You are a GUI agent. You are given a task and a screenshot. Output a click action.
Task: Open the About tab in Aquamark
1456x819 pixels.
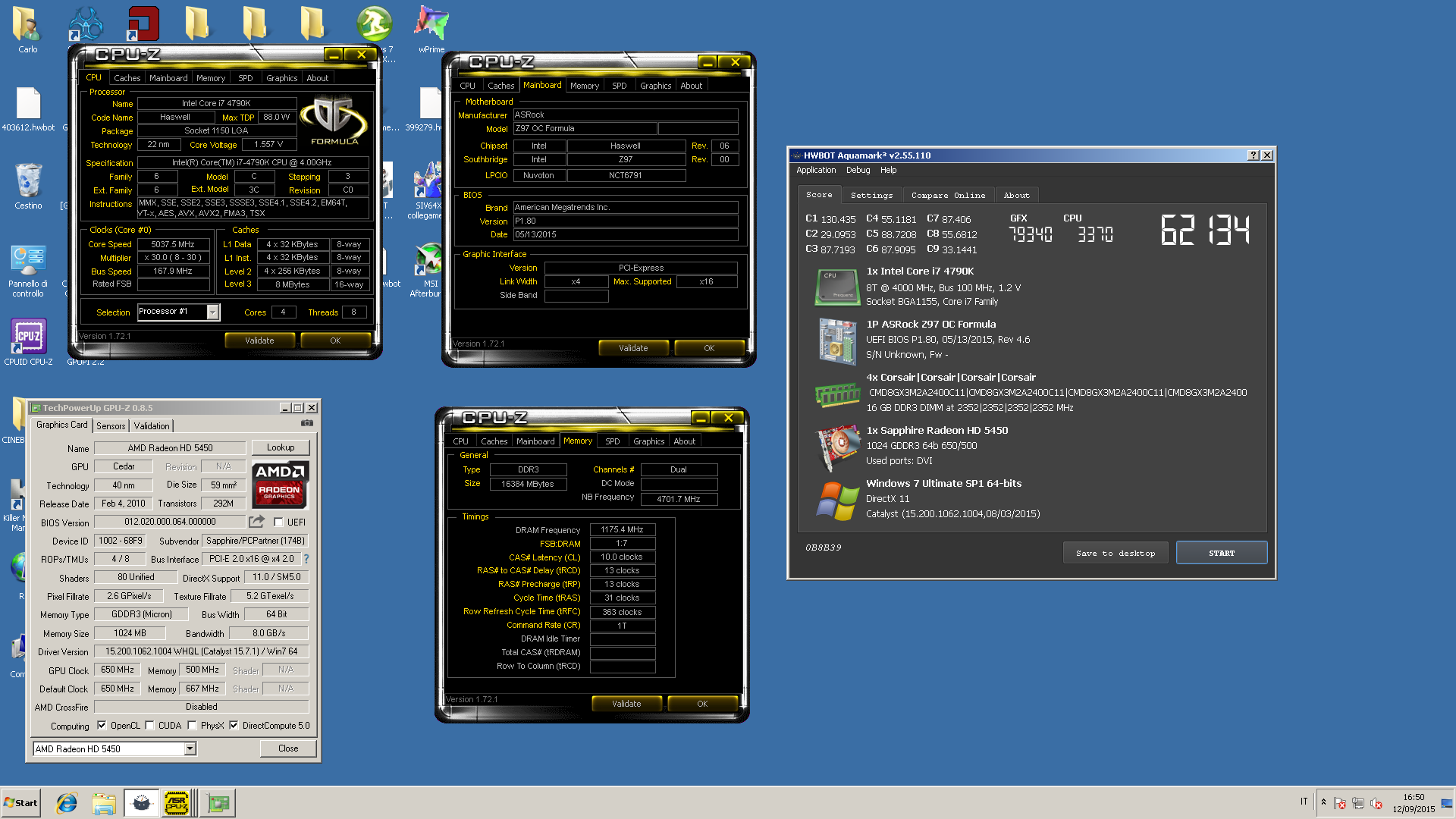pos(1016,195)
